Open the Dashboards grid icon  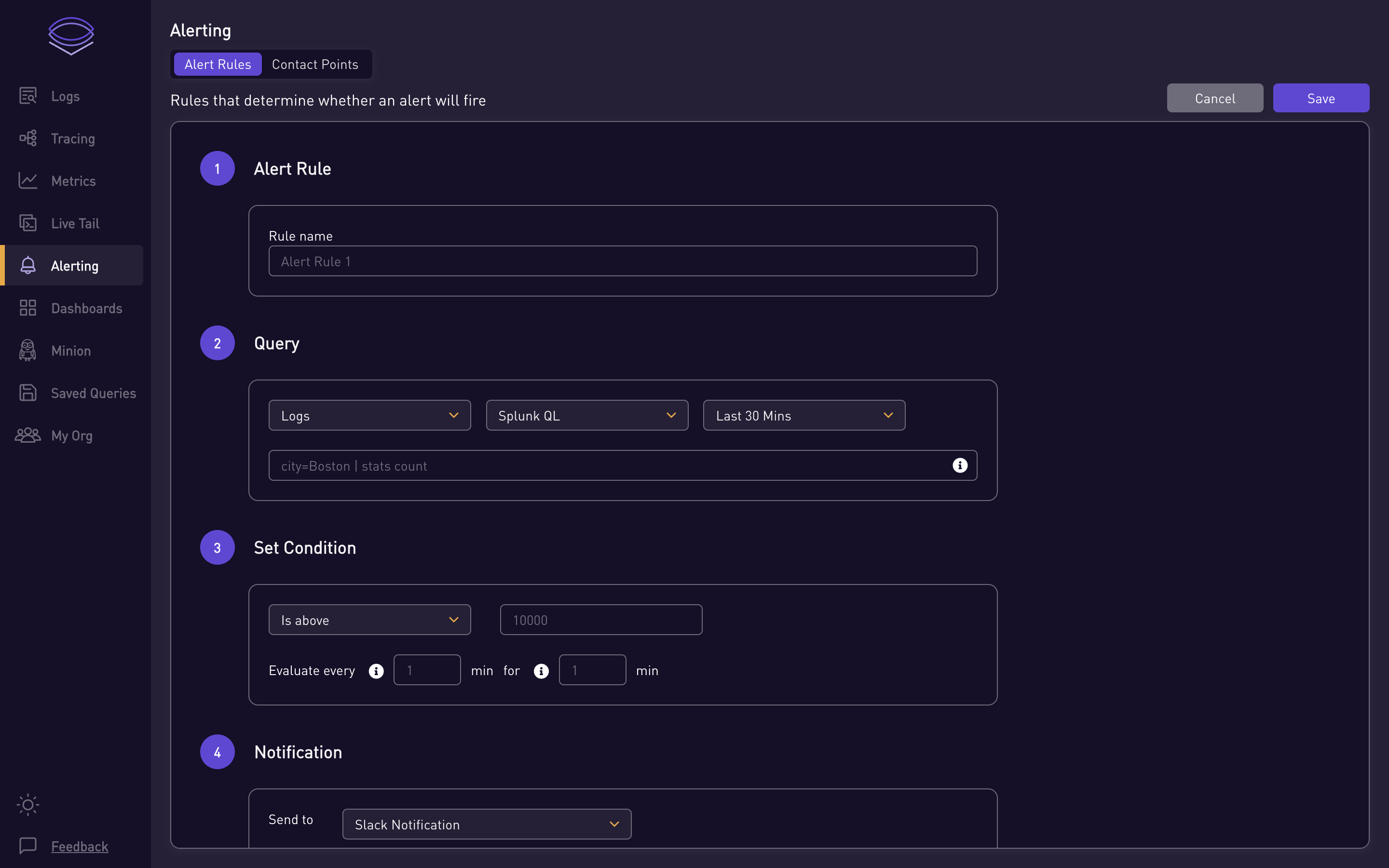(x=27, y=308)
